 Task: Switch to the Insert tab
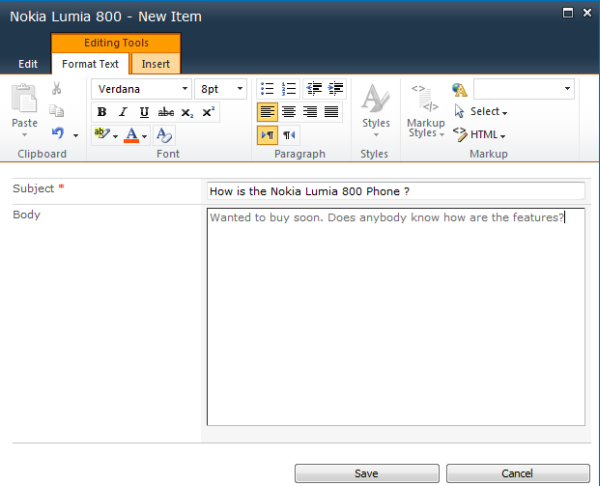click(156, 64)
